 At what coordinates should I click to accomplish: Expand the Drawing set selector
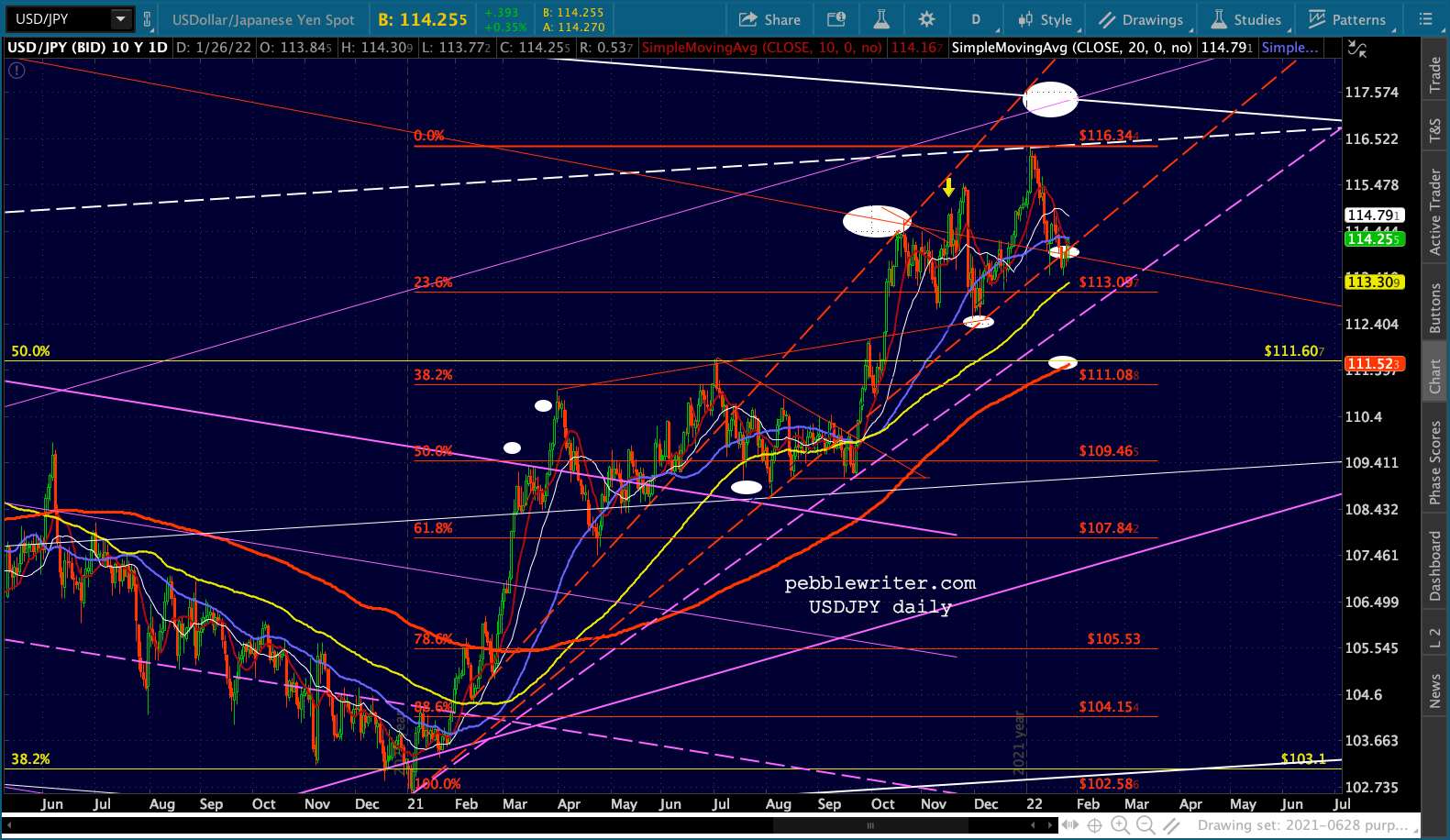[x=1302, y=825]
